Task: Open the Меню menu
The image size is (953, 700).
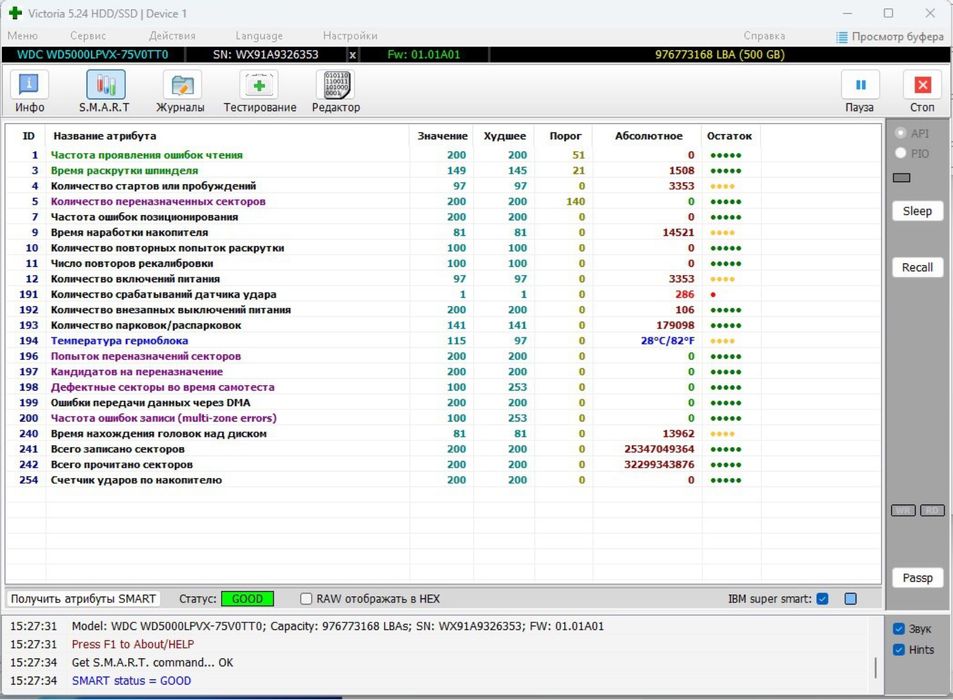Action: (x=22, y=36)
